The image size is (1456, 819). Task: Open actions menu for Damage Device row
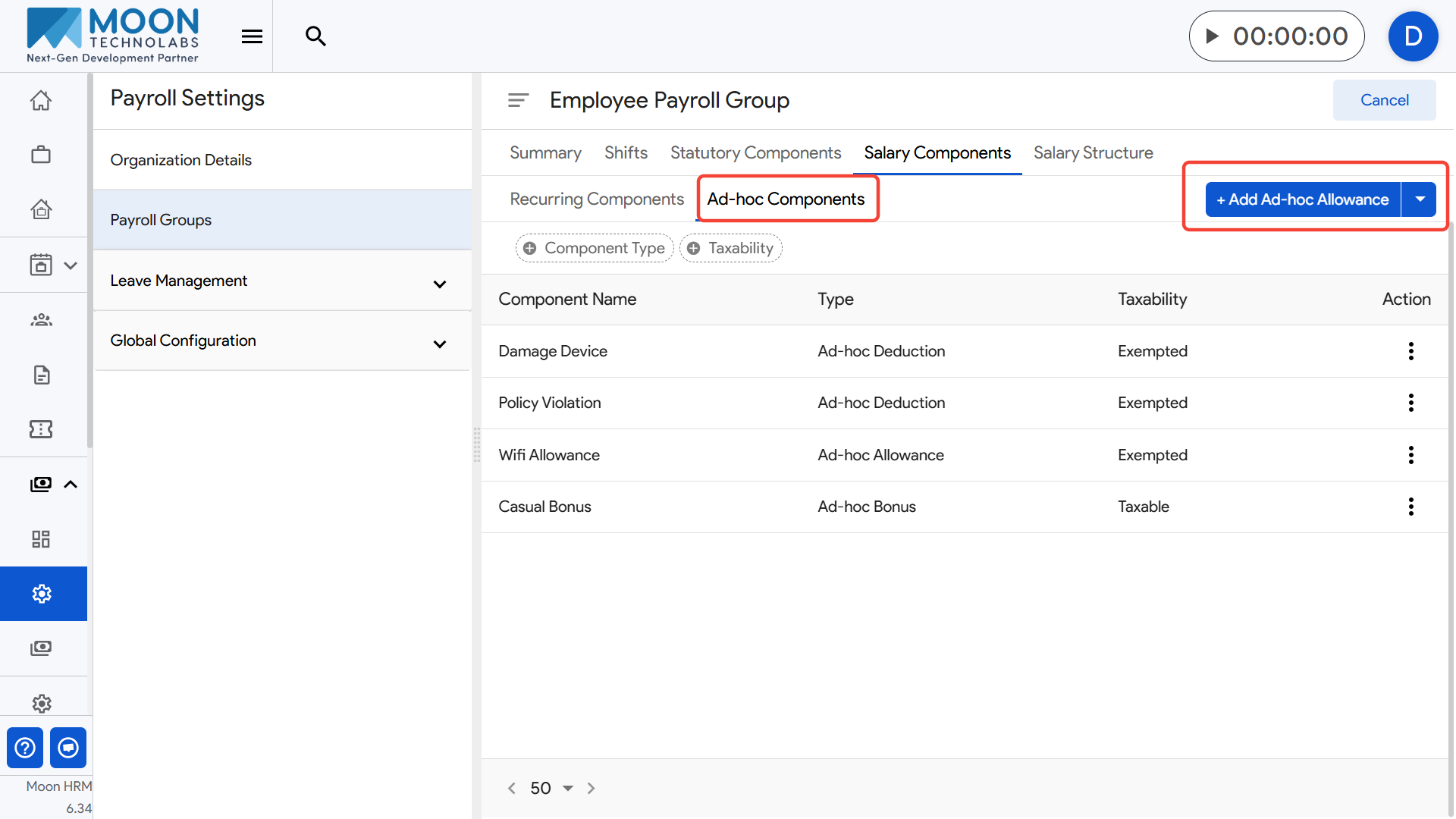coord(1410,351)
